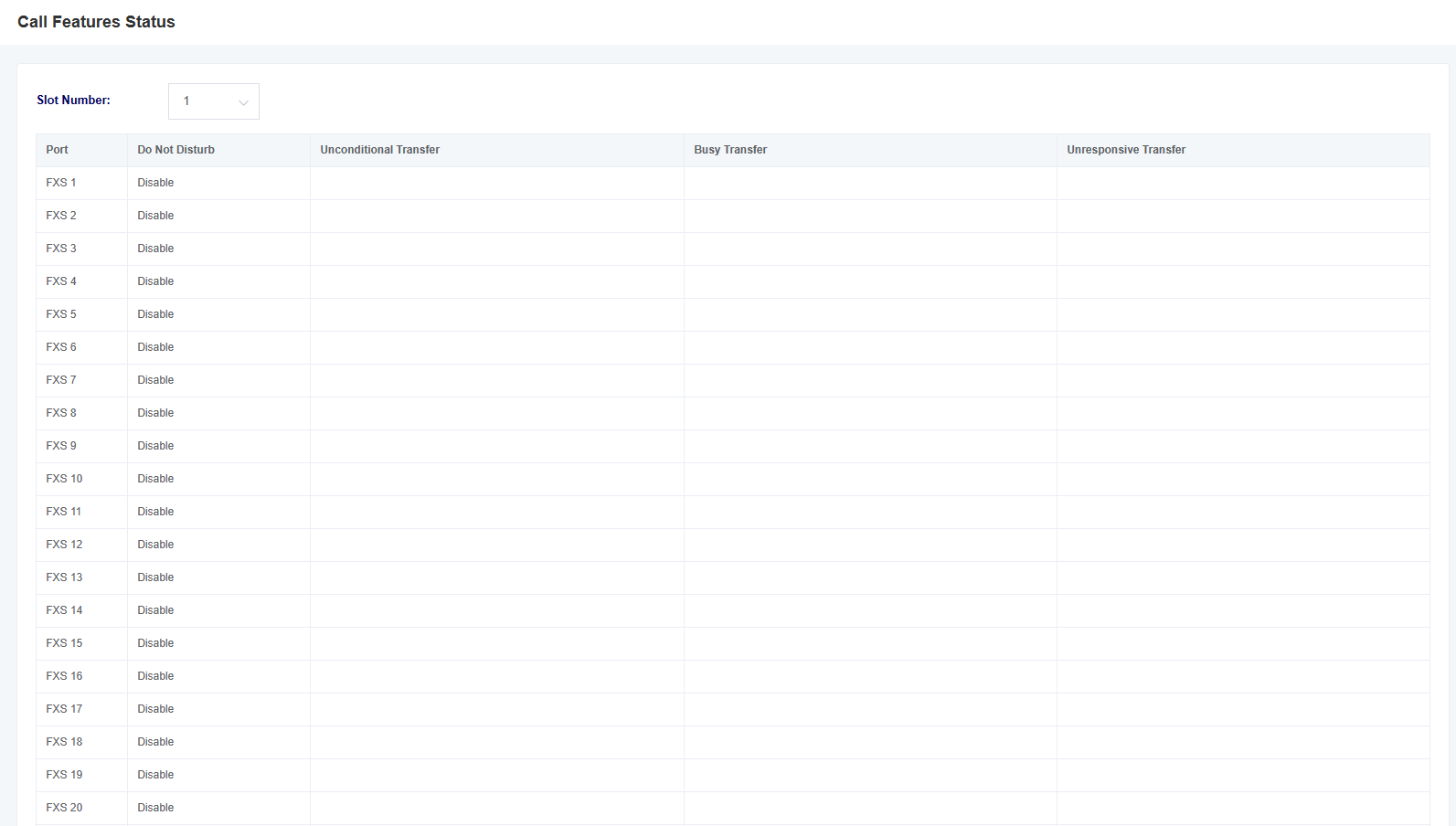Select the FXS 2 port cell
The image size is (1456, 826).
[x=81, y=216]
